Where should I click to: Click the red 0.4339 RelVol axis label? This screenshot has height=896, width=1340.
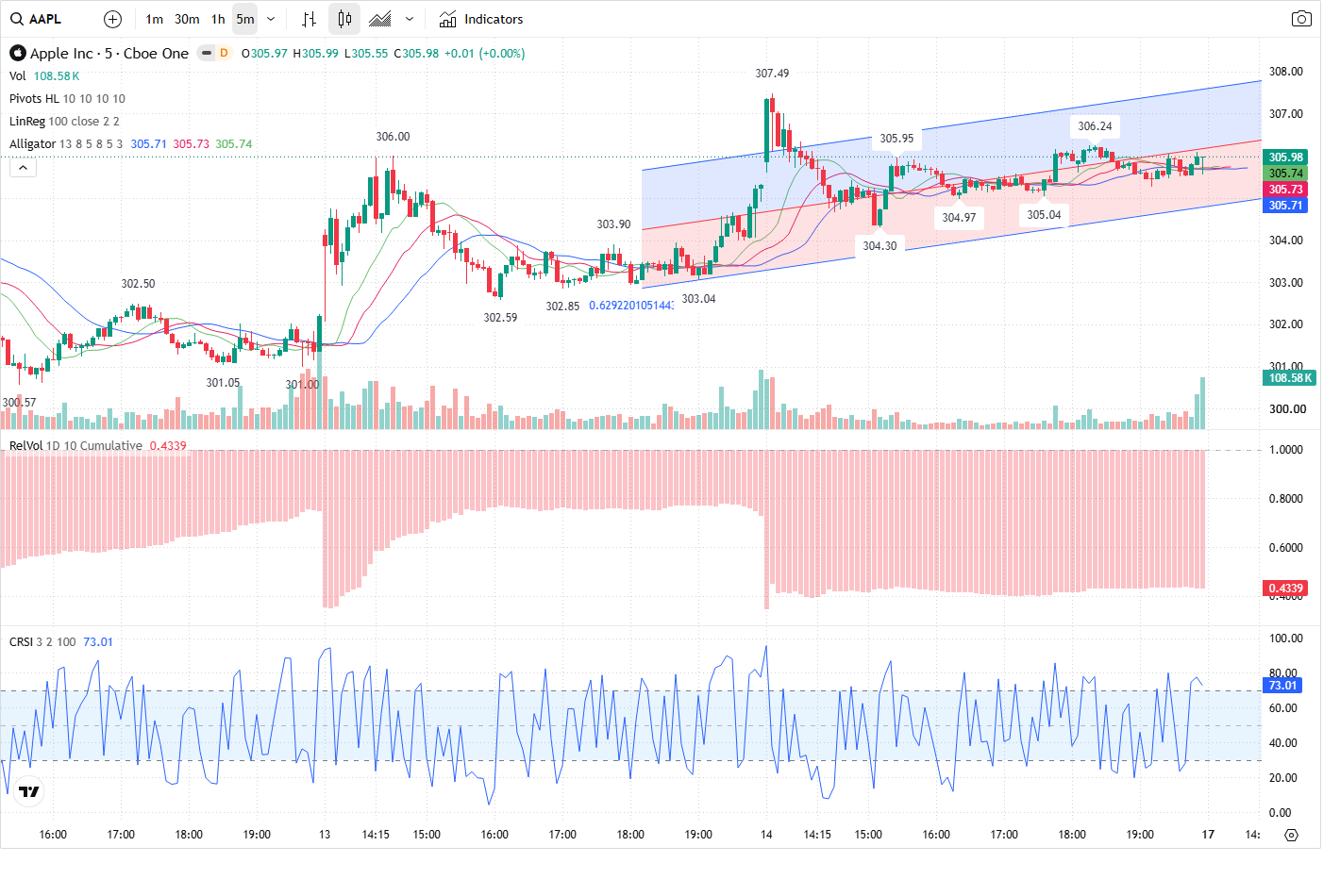coord(1285,588)
